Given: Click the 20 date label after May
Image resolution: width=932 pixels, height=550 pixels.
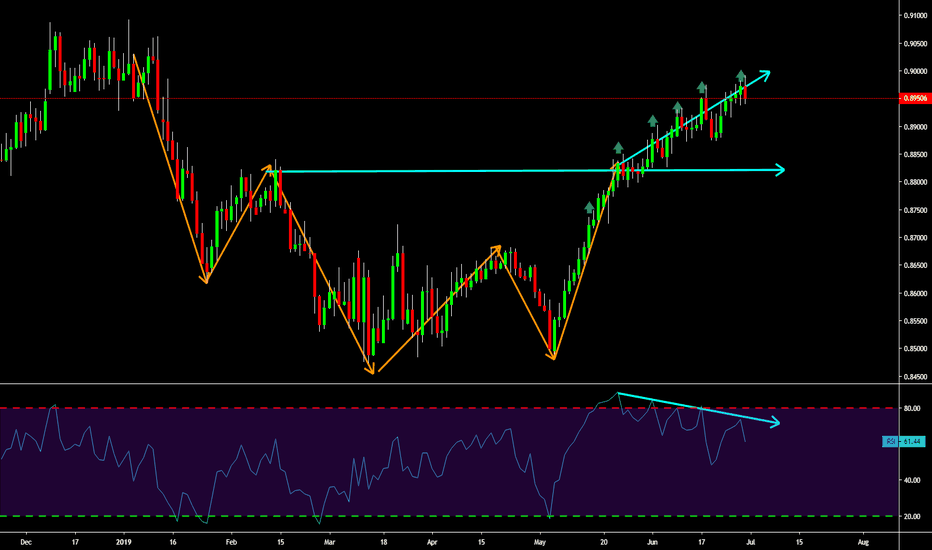Looking at the screenshot, I should [604, 542].
